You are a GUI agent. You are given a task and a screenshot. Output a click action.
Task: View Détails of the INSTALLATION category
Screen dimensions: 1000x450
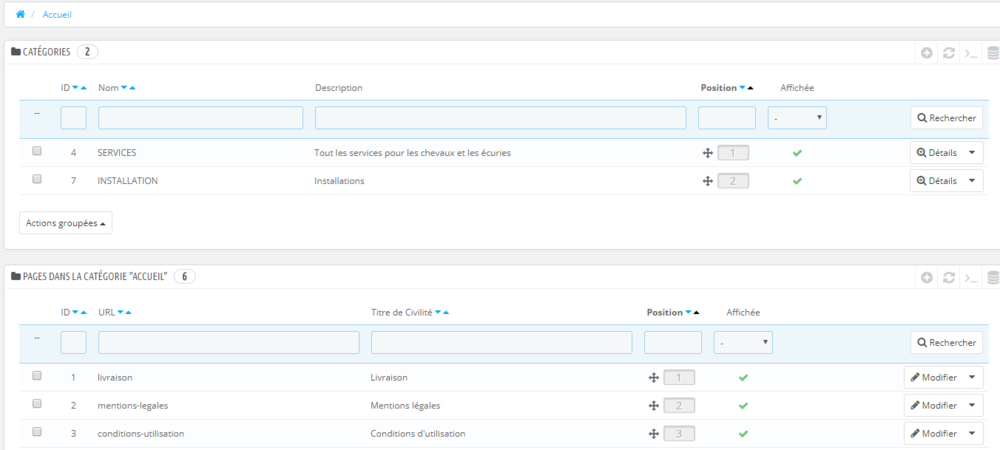tap(936, 181)
